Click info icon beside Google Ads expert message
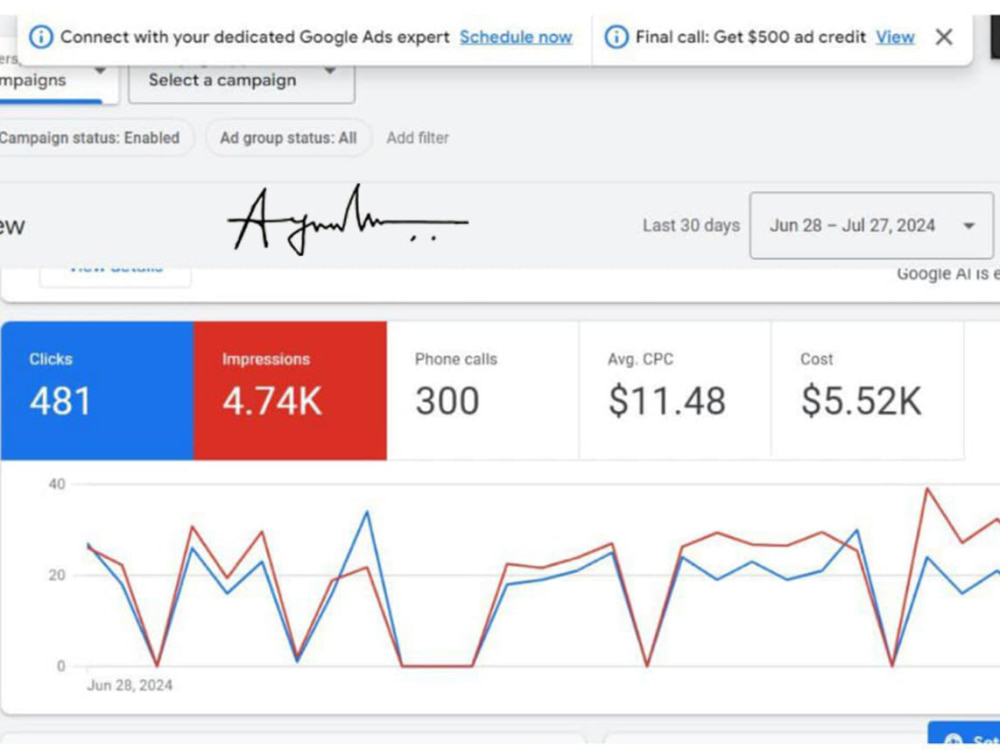Image resolution: width=1000 pixels, height=750 pixels. coord(41,37)
